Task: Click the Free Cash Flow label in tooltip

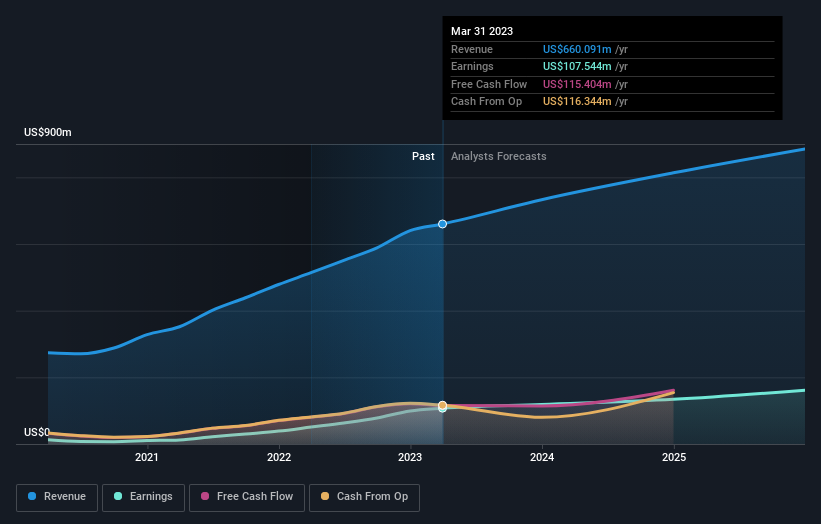Action: point(489,84)
